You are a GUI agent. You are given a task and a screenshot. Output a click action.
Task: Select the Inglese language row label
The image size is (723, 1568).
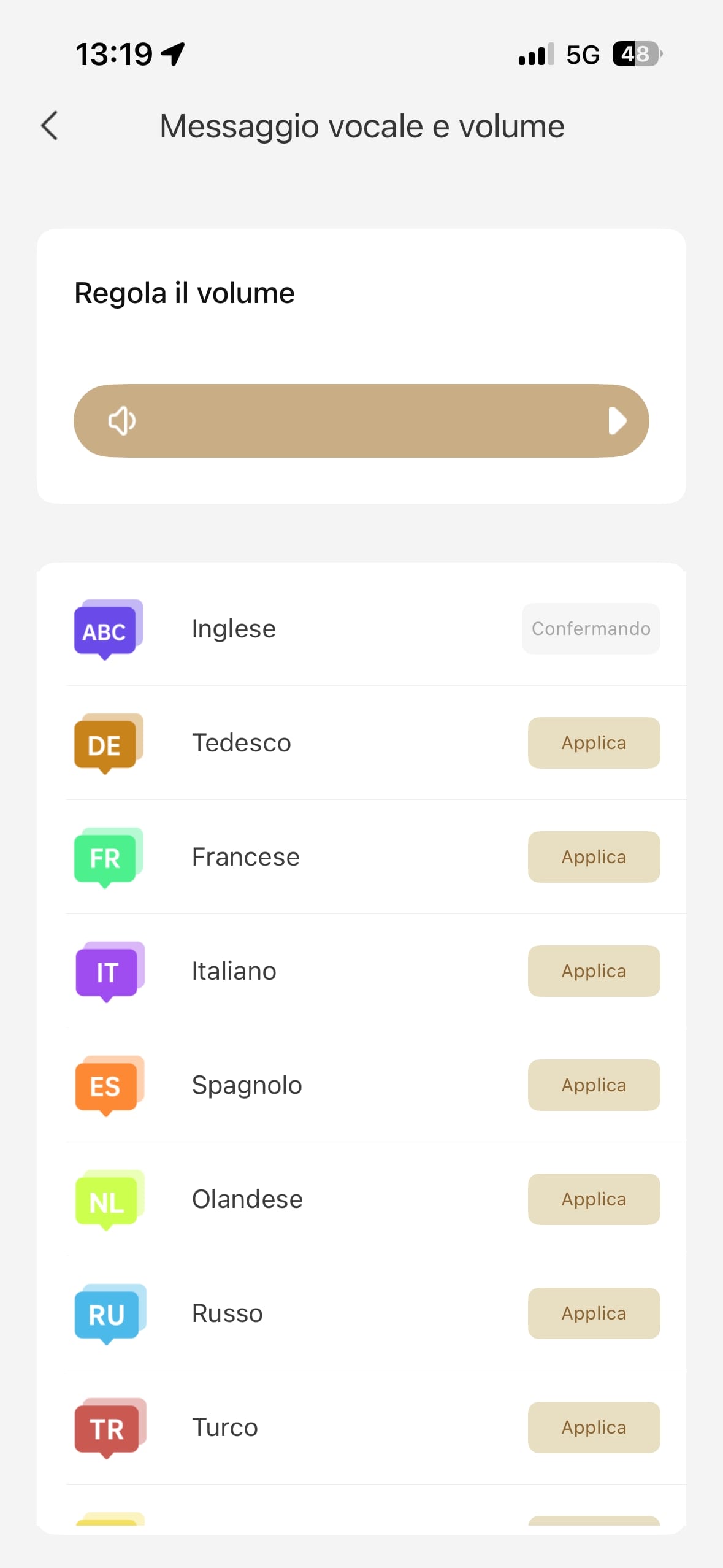234,629
